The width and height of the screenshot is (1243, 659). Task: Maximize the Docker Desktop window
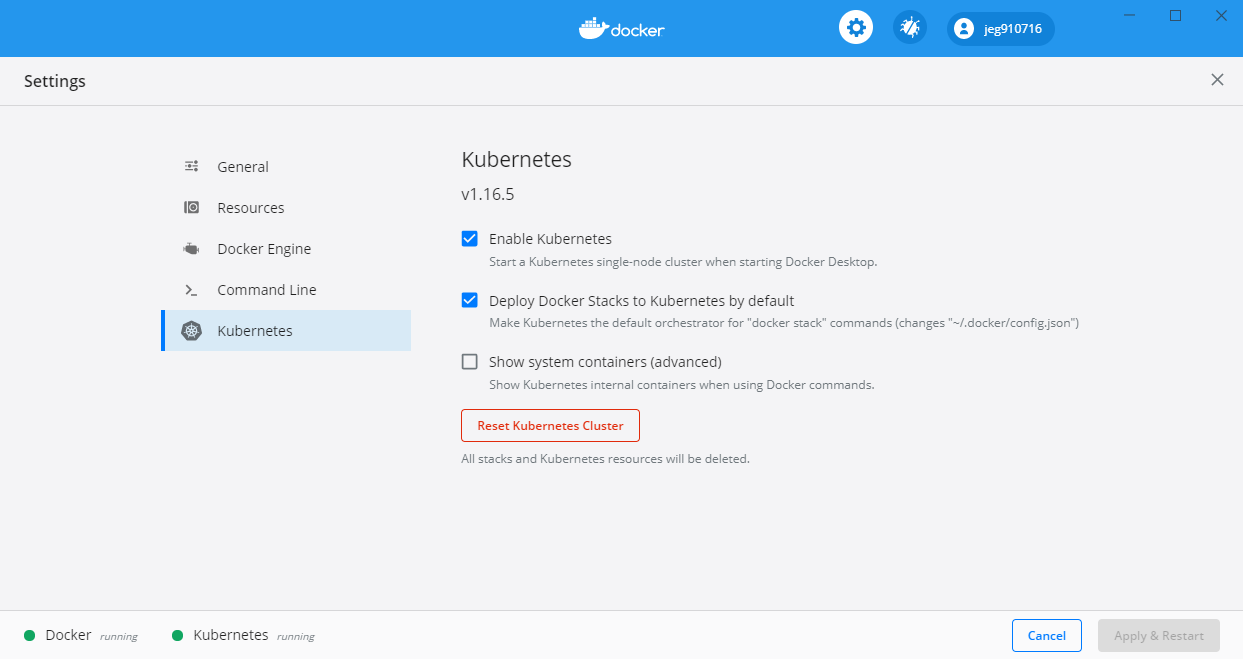point(1175,15)
